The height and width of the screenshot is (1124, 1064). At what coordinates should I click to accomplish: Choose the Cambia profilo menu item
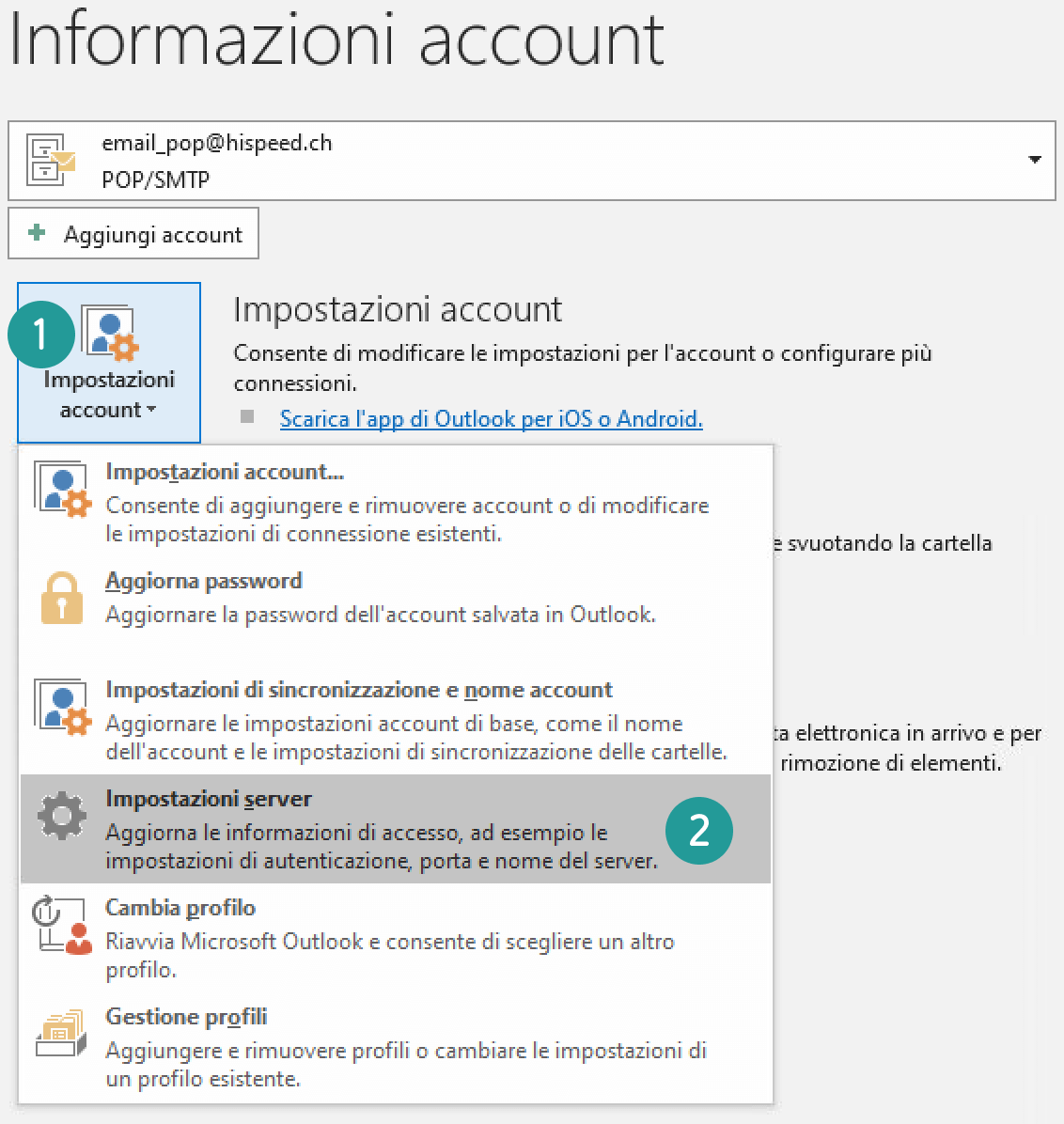coord(395,938)
